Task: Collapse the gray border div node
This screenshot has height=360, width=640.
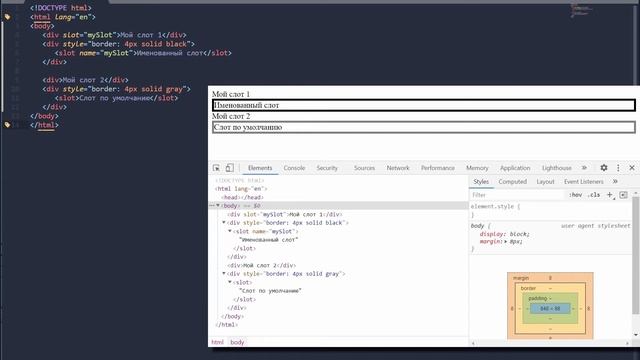Action: coord(224,273)
